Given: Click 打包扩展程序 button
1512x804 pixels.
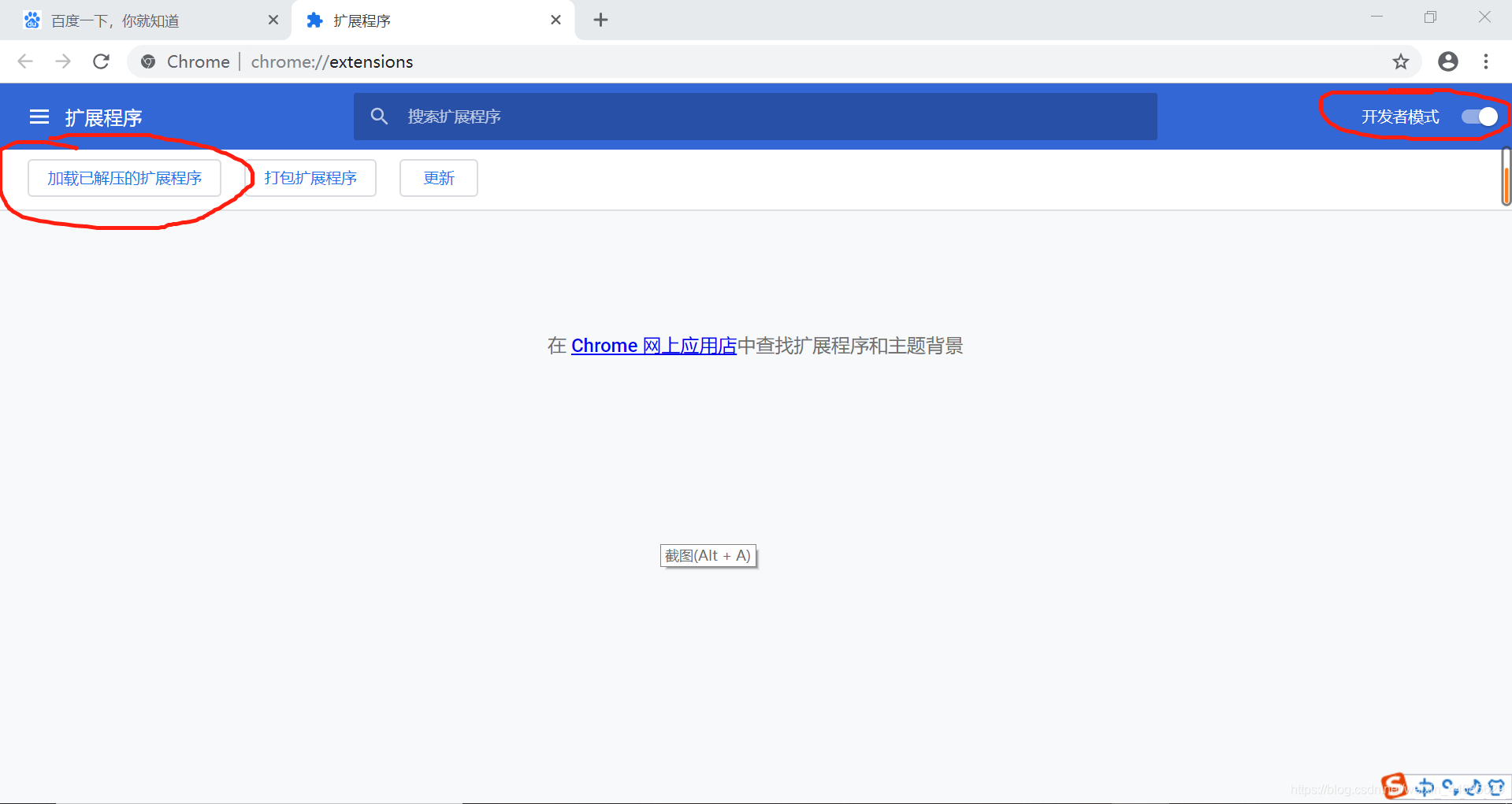Looking at the screenshot, I should [310, 178].
